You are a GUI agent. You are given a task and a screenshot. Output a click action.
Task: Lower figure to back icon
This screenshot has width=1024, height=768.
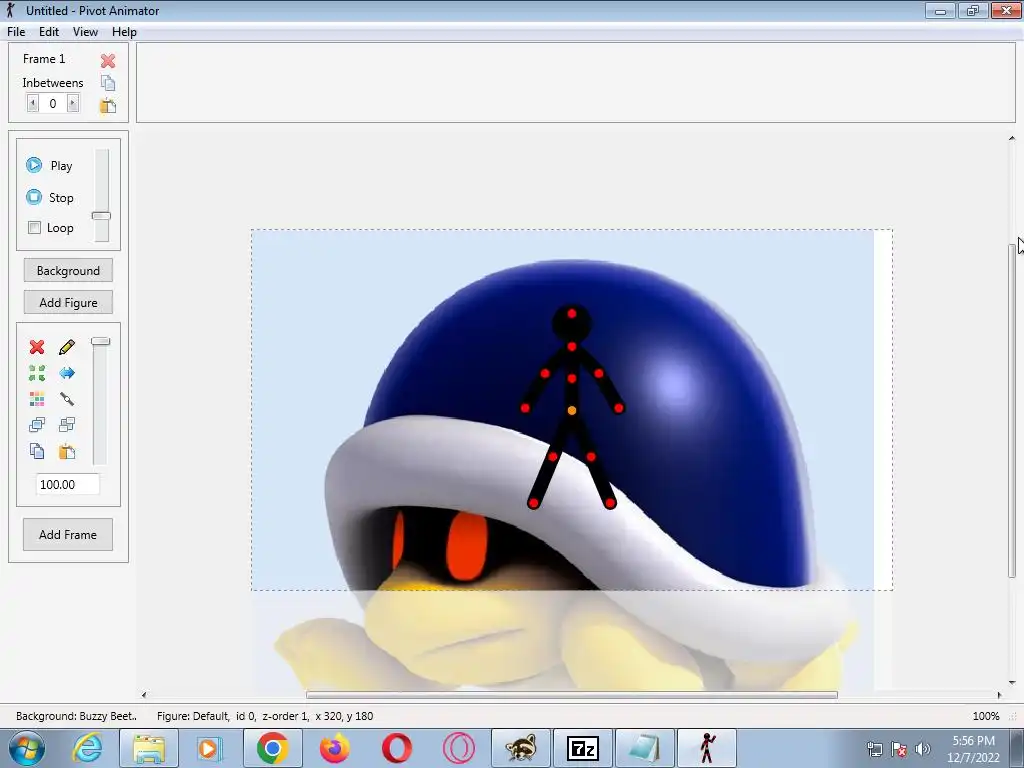(x=67, y=425)
